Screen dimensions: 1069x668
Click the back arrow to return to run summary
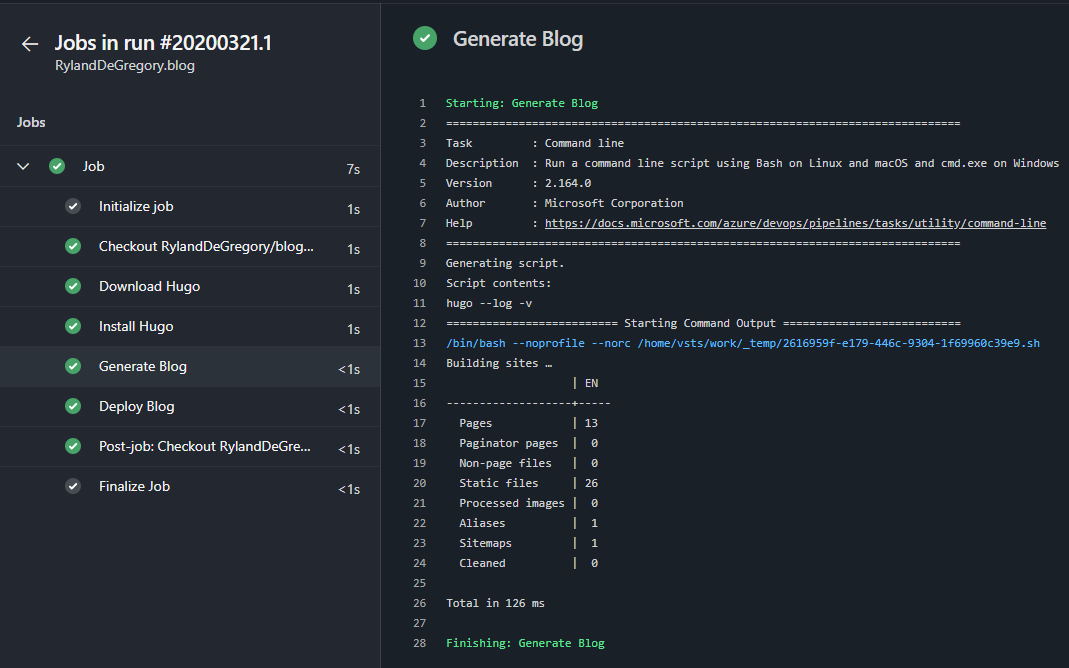[x=29, y=44]
